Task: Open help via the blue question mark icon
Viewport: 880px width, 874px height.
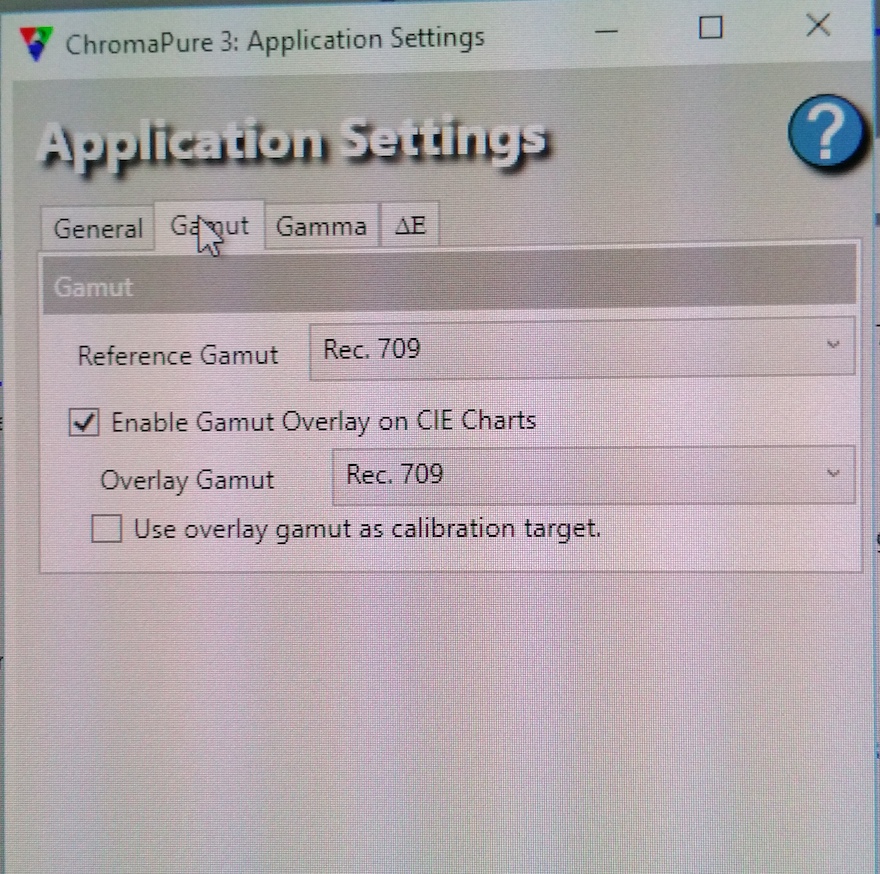Action: 826,134
